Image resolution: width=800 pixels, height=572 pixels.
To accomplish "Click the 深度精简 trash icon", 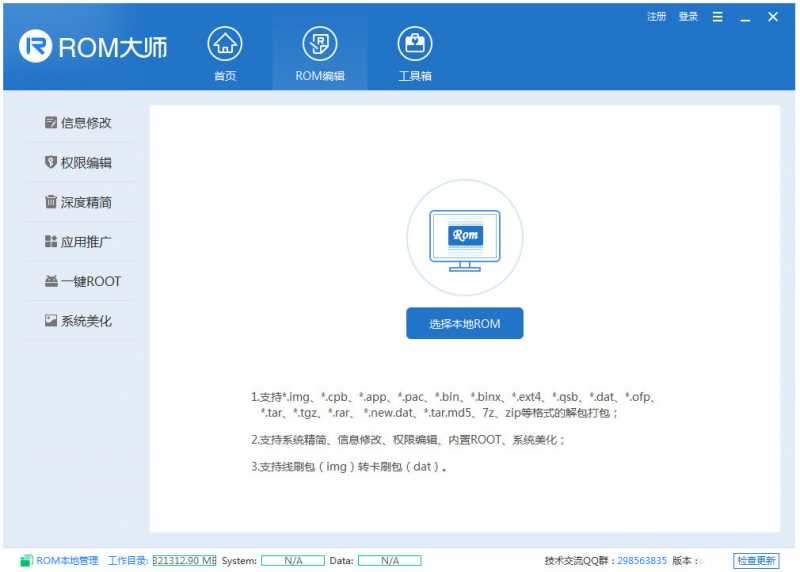I will coord(51,202).
